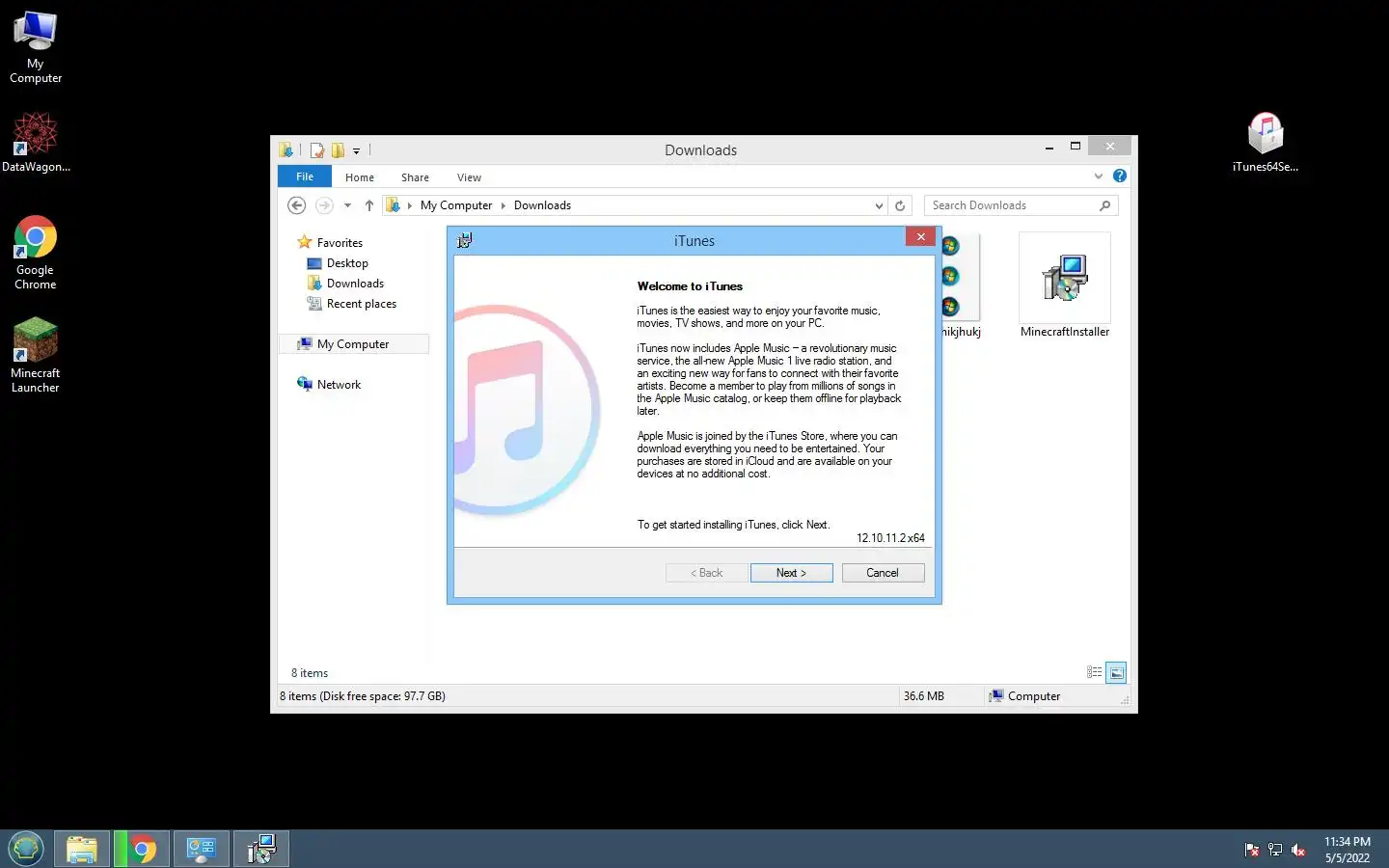Open Action Center flag tray icon
Screen dimensions: 1389x868
tap(1252, 850)
